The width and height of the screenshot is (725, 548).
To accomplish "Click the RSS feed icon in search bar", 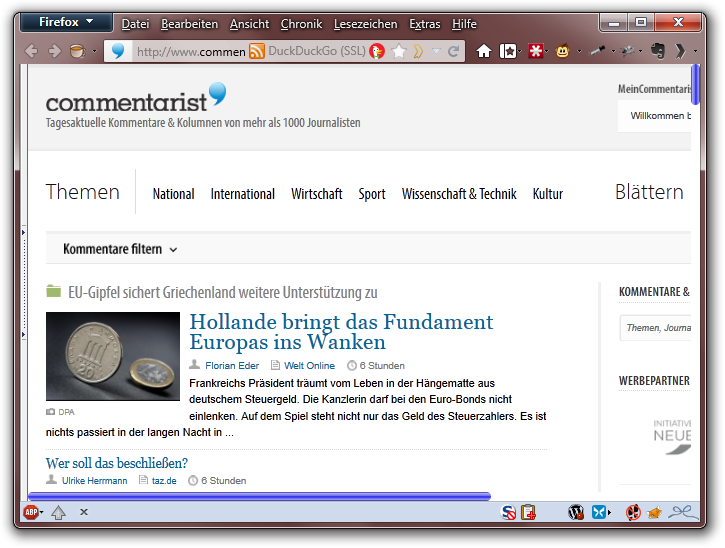I will [x=257, y=51].
